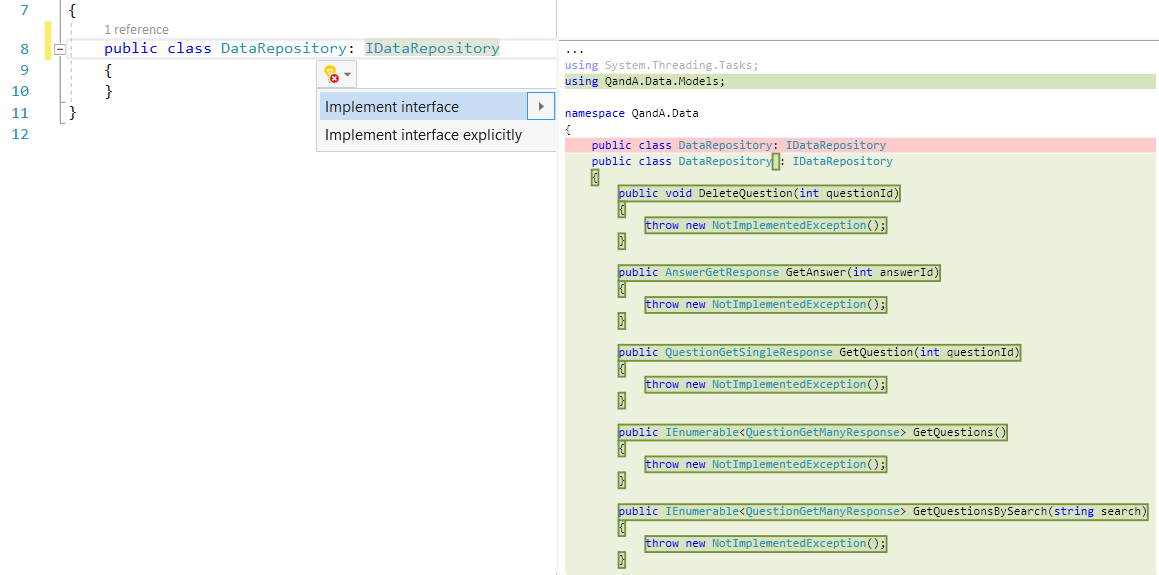
Task: Click IDataRepository in the editor class declaration
Action: point(432,48)
